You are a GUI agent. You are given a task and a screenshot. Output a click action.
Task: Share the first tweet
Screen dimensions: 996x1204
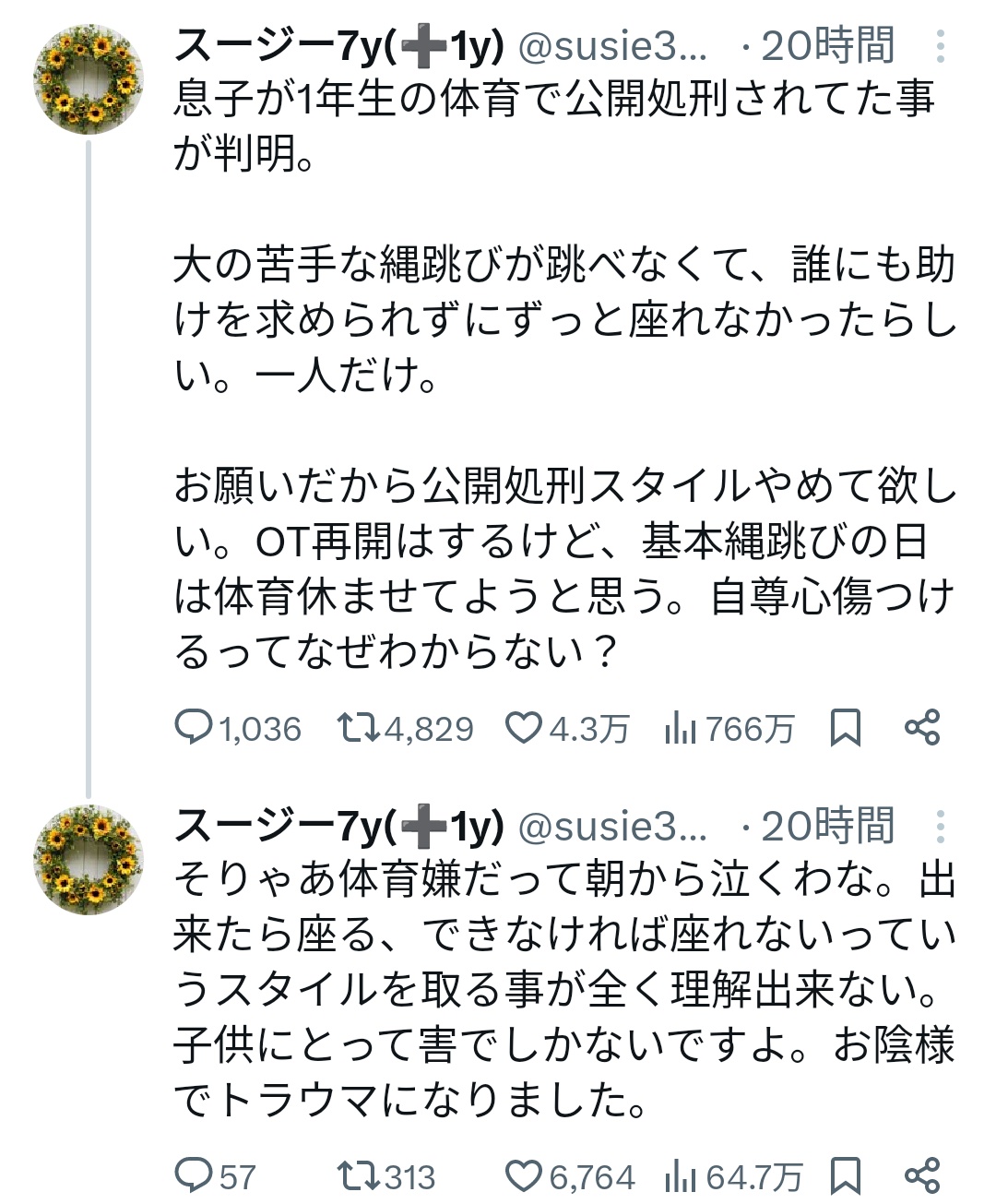click(922, 728)
